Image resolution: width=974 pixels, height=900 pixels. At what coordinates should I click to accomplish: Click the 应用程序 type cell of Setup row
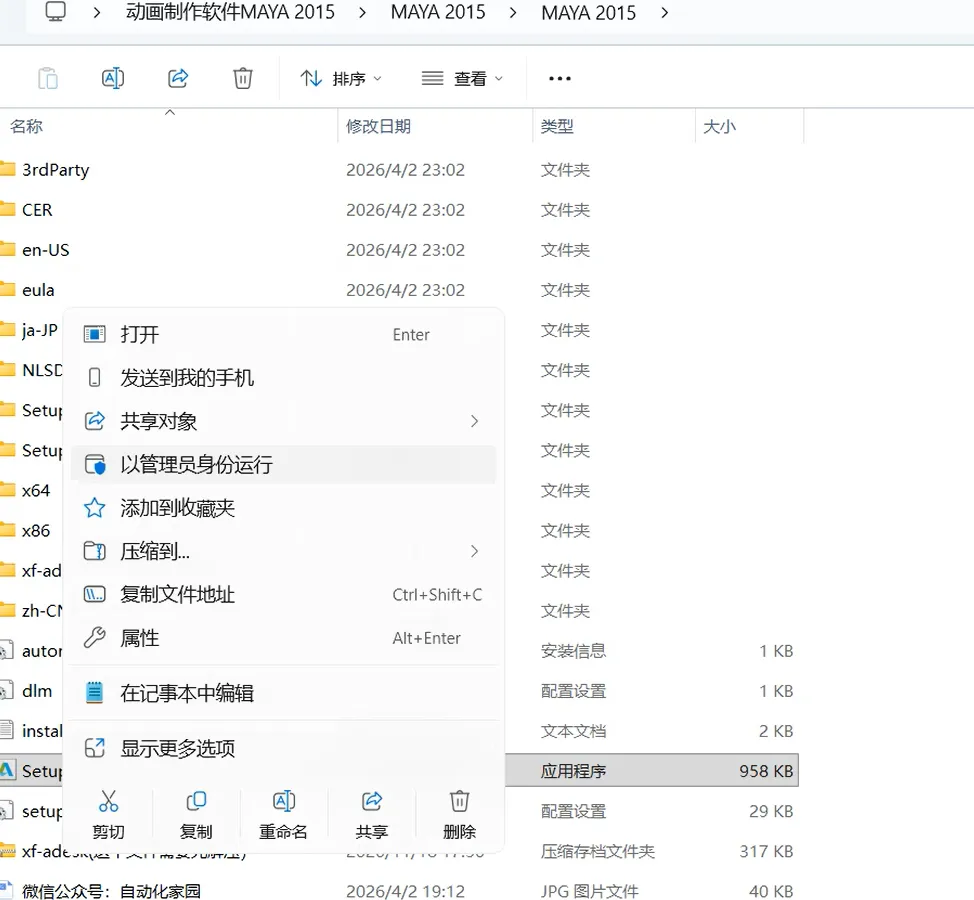573,771
